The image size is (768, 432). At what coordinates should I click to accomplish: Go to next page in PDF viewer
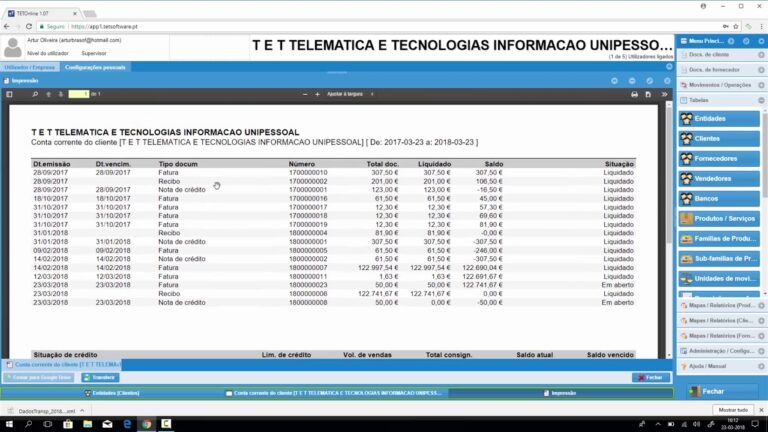[x=61, y=94]
